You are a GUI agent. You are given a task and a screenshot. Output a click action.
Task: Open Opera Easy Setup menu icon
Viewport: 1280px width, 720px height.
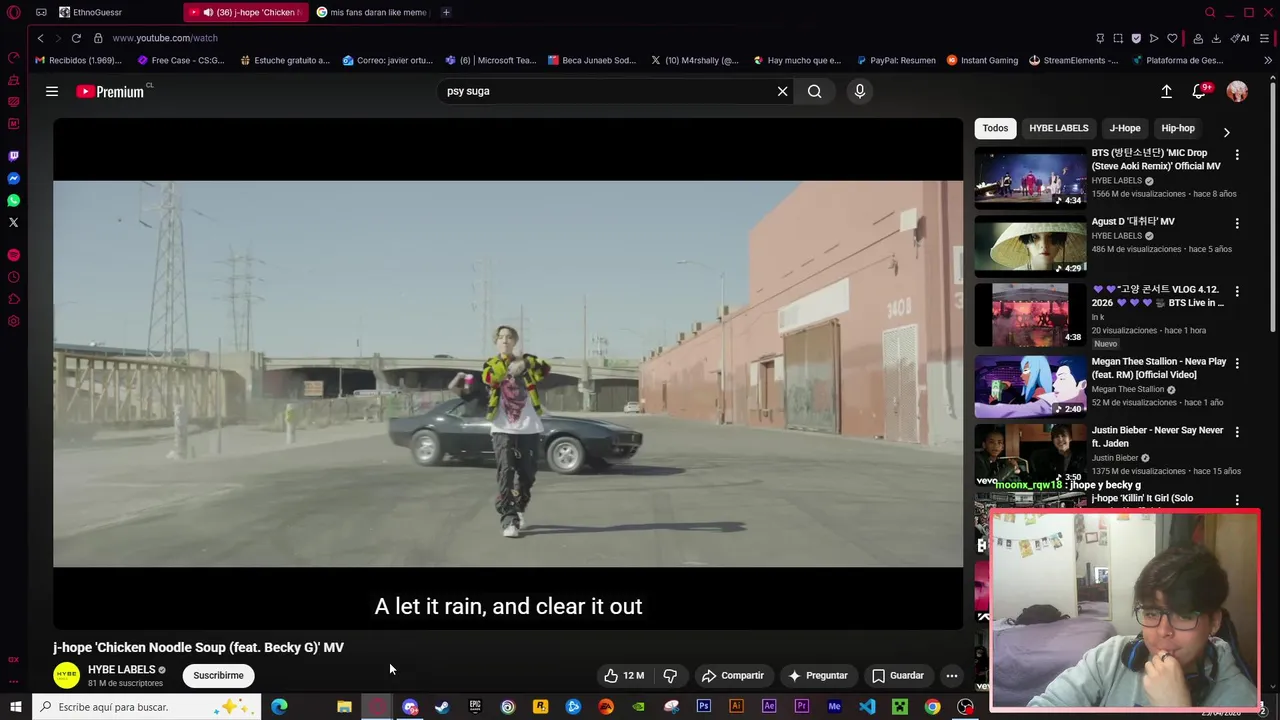coord(1265,38)
